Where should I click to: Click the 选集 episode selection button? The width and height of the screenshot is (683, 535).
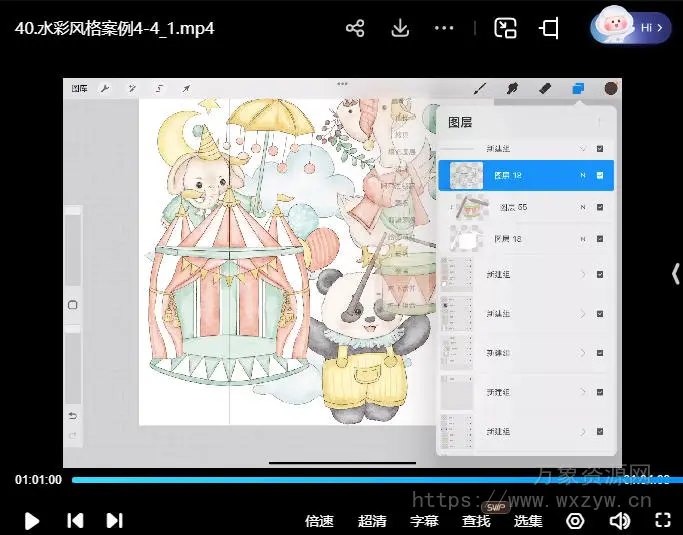click(x=528, y=521)
